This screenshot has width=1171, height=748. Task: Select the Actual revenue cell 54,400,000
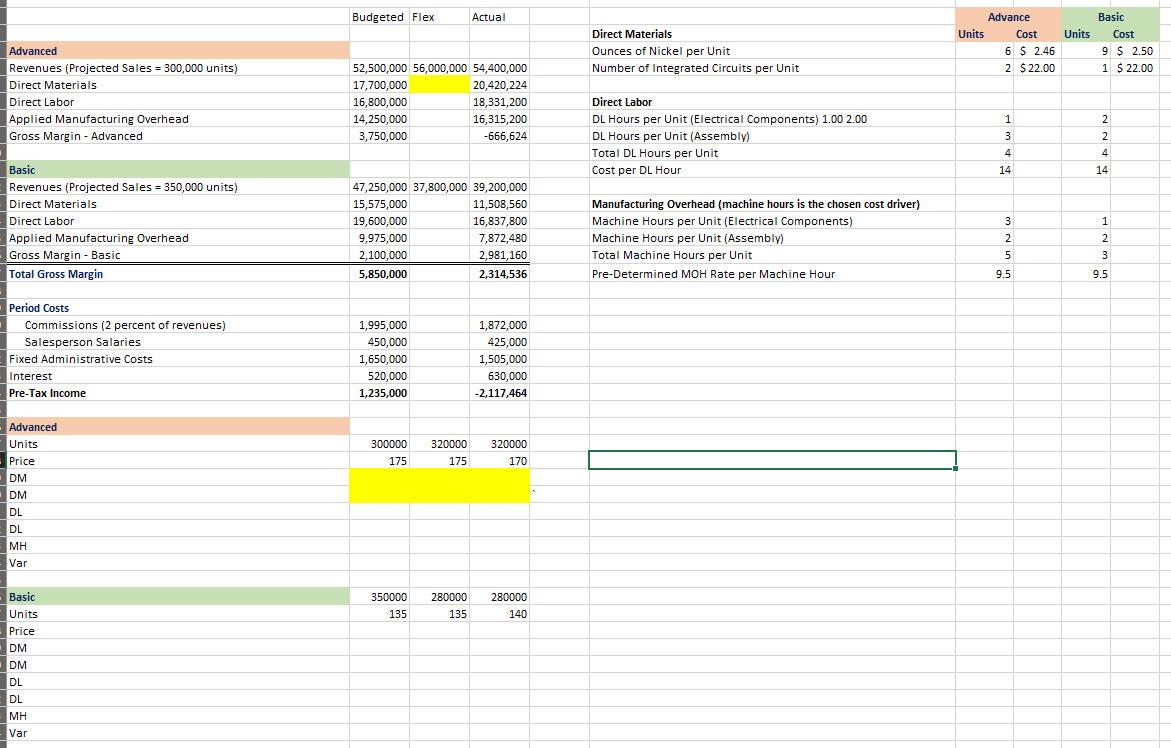[x=499, y=67]
